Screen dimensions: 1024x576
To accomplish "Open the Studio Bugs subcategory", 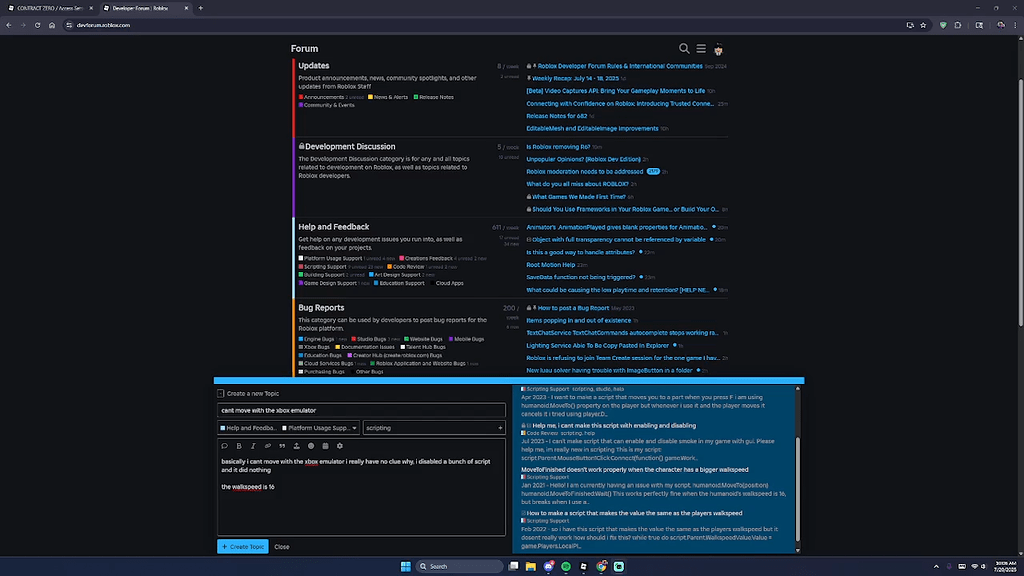I will [371, 339].
